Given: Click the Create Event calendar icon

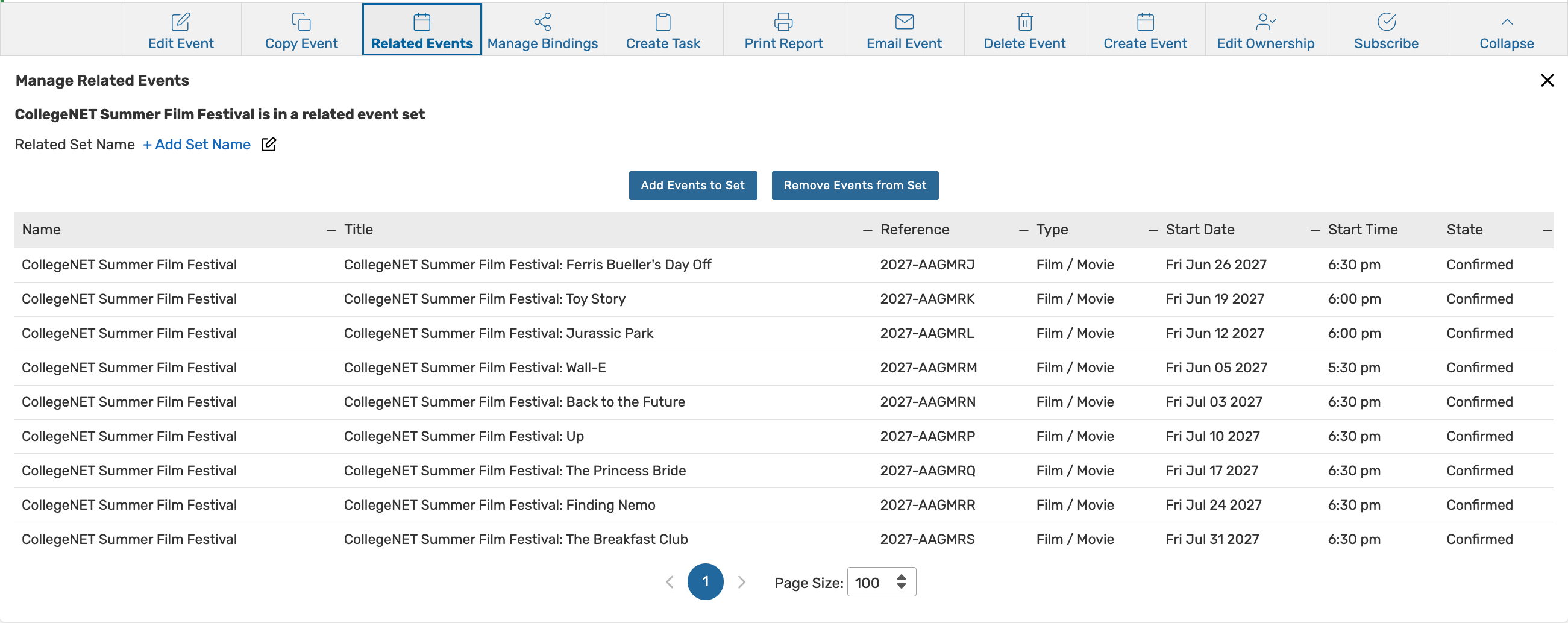Looking at the screenshot, I should point(1146,22).
